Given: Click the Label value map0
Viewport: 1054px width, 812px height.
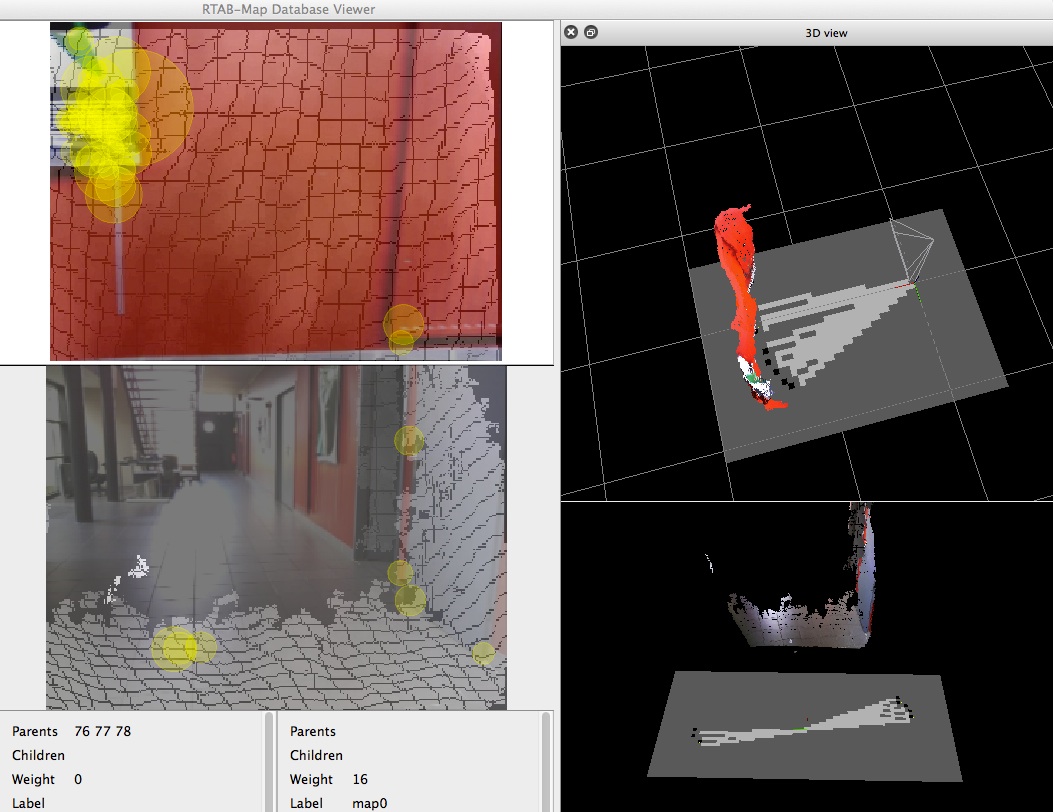Looking at the screenshot, I should pos(369,803).
